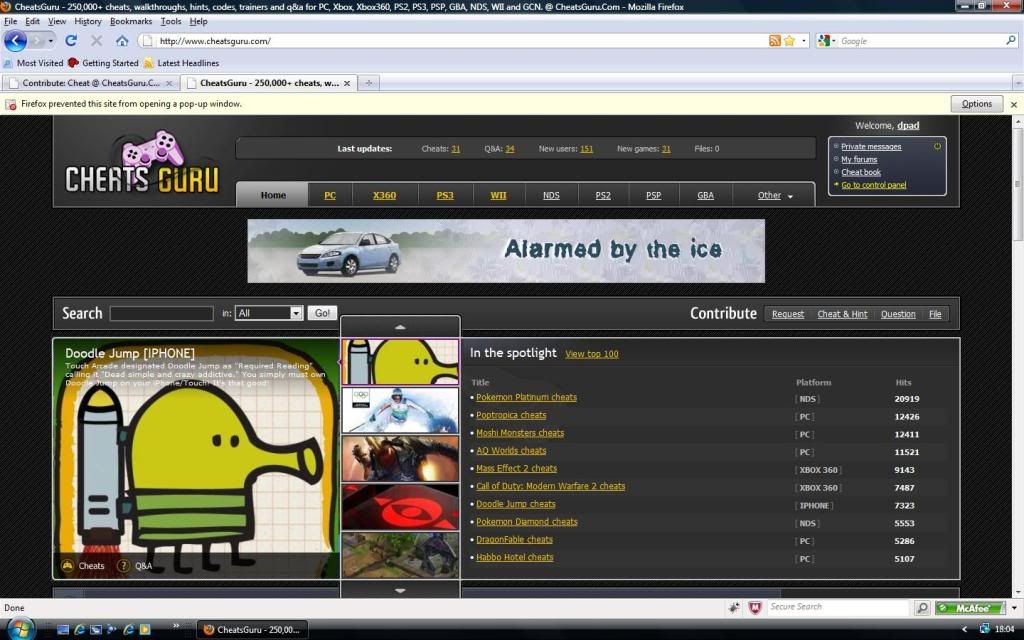Click the RSS feed icon in address bar
This screenshot has height=640, width=1024.
coord(775,40)
